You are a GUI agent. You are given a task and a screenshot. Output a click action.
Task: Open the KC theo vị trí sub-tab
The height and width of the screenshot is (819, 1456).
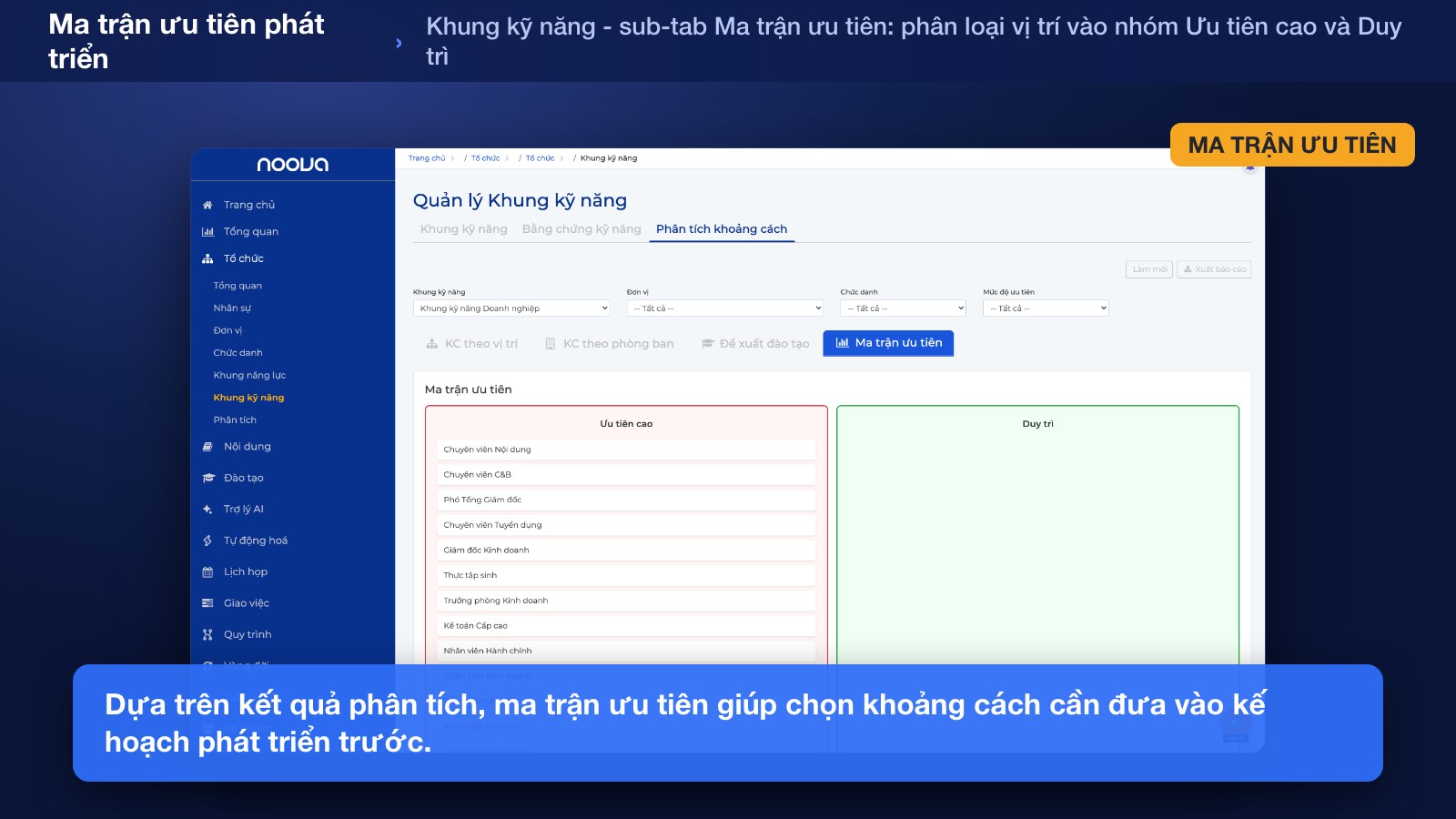point(471,344)
